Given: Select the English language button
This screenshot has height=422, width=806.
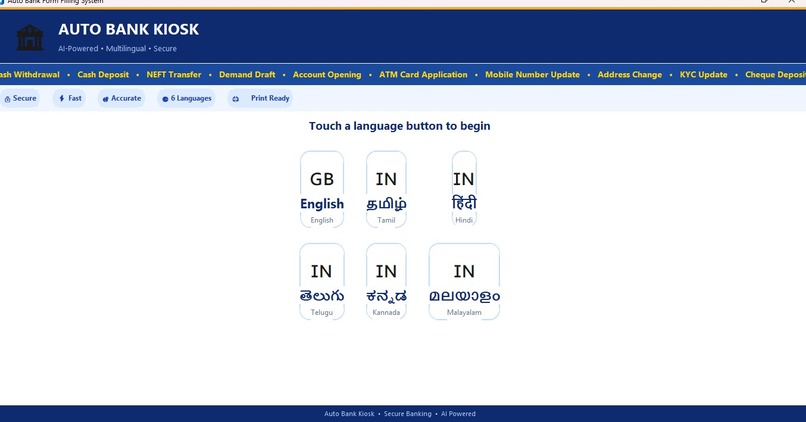Looking at the screenshot, I should tap(322, 189).
